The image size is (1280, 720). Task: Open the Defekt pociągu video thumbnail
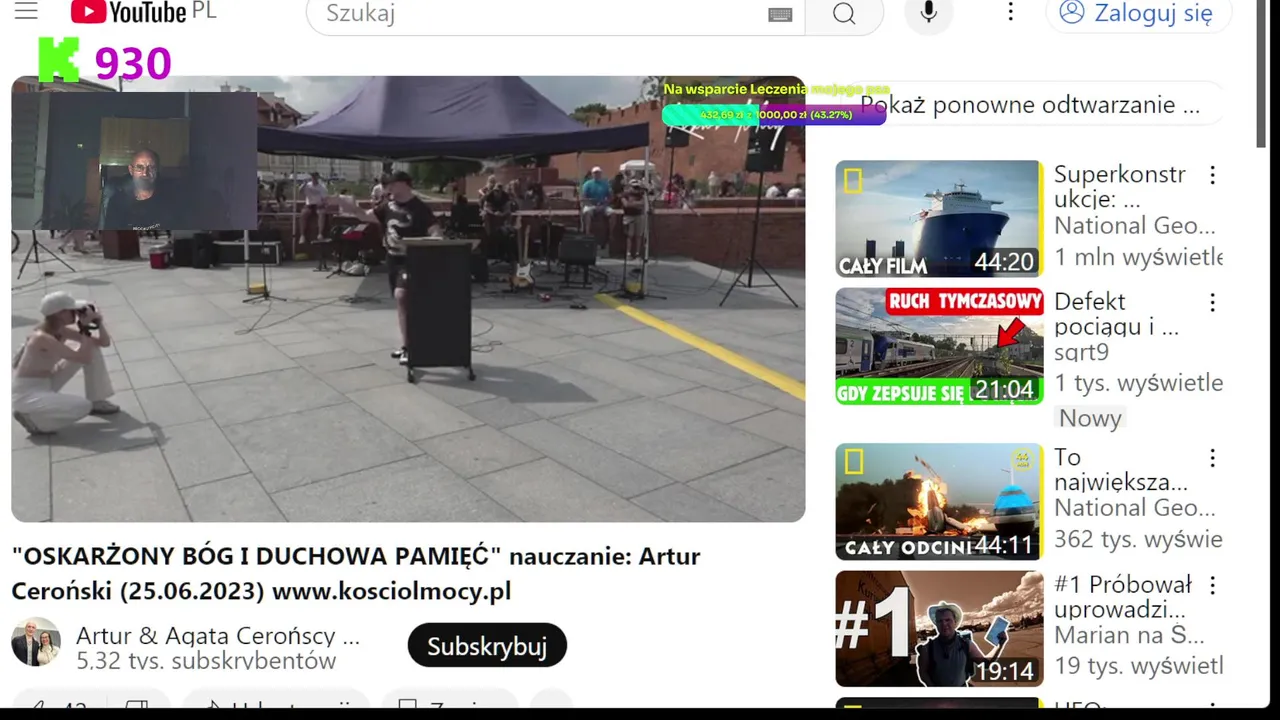click(939, 346)
